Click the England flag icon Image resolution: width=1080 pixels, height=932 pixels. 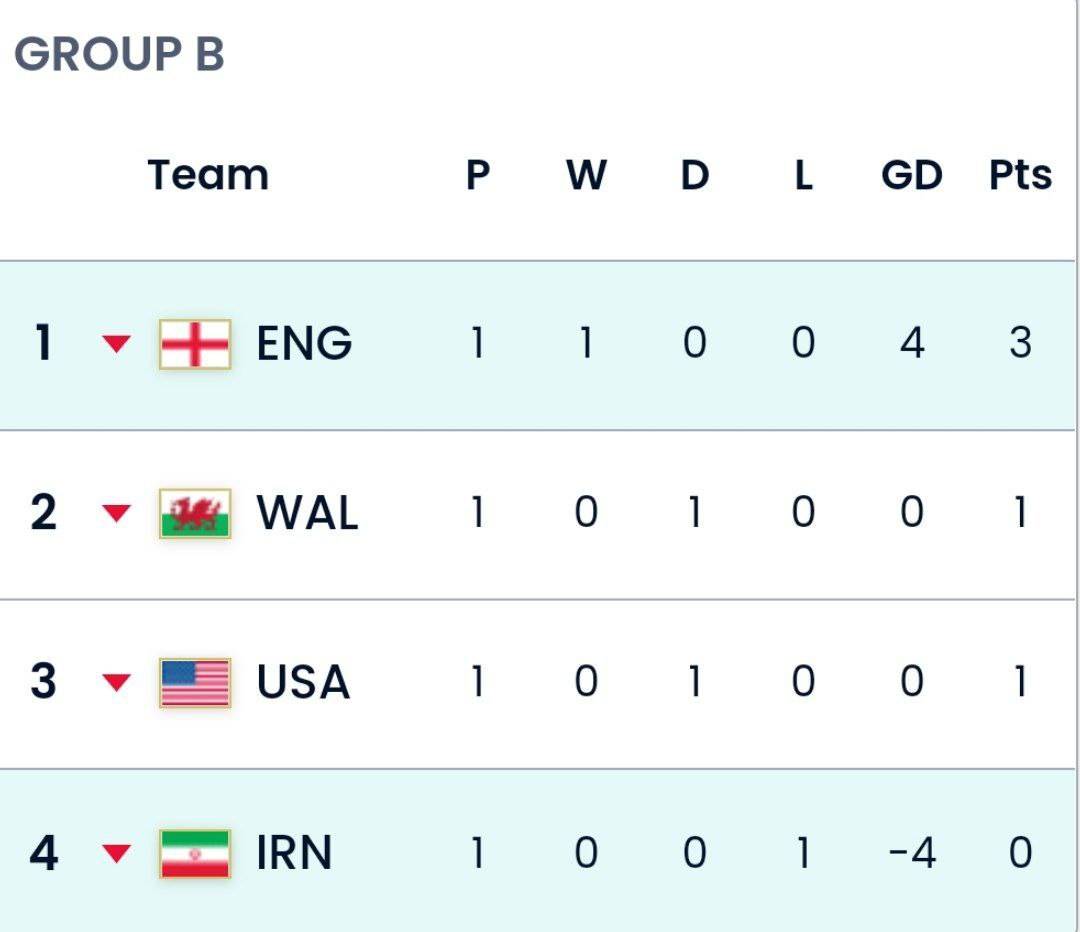(195, 344)
